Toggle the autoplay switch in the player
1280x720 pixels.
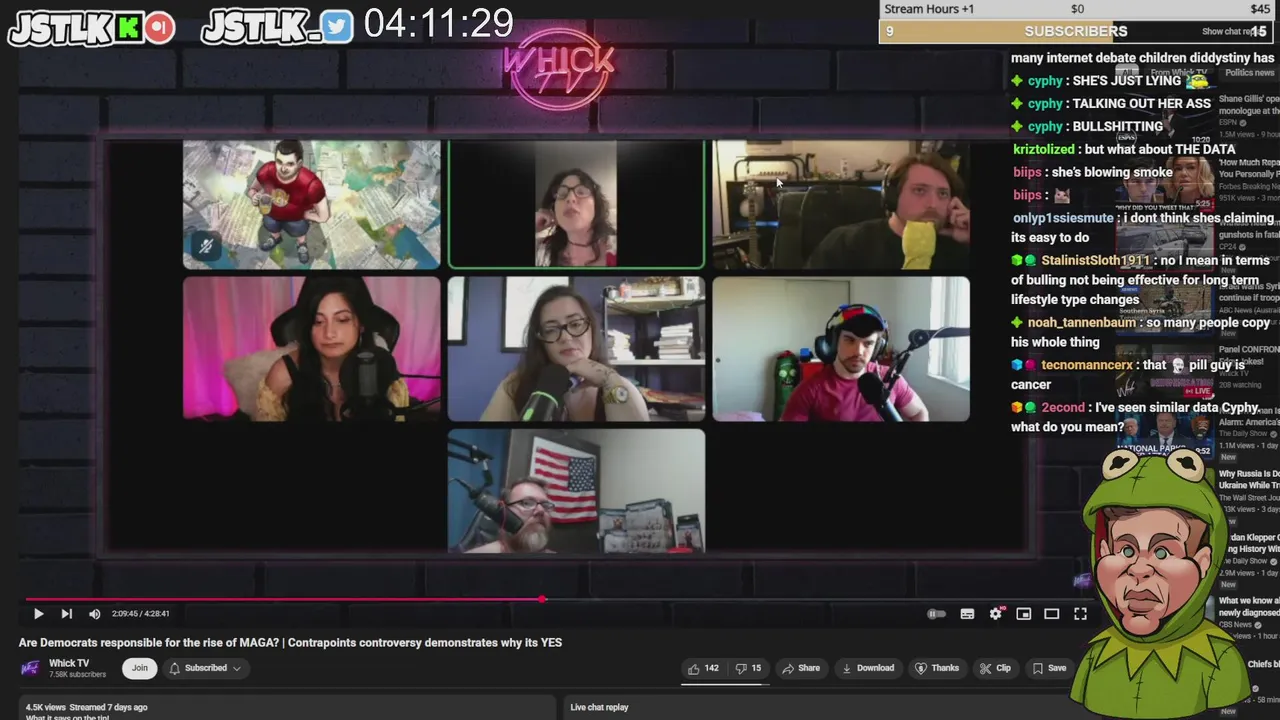tap(936, 614)
